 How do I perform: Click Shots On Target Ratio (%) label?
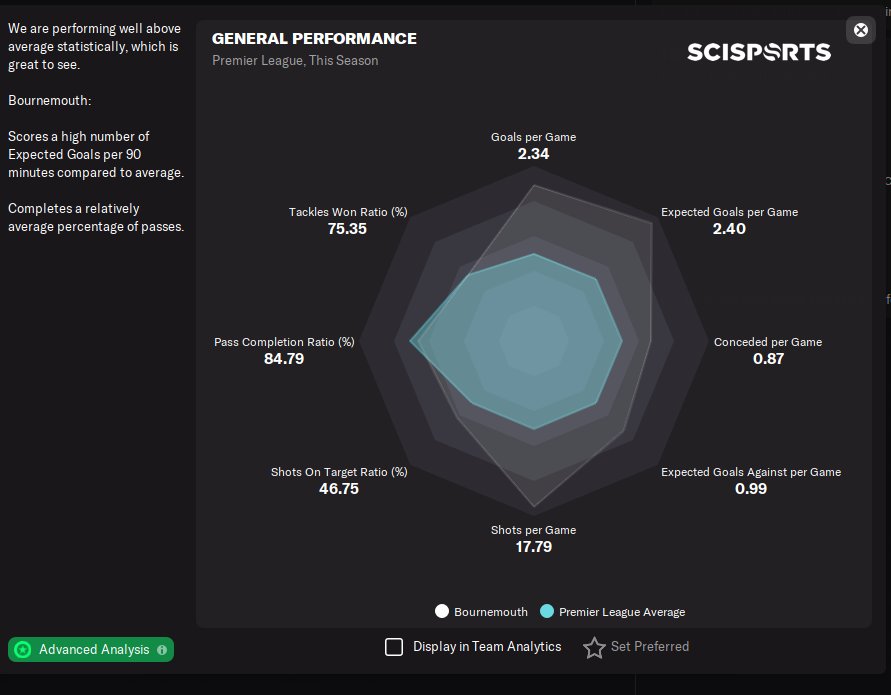(339, 472)
